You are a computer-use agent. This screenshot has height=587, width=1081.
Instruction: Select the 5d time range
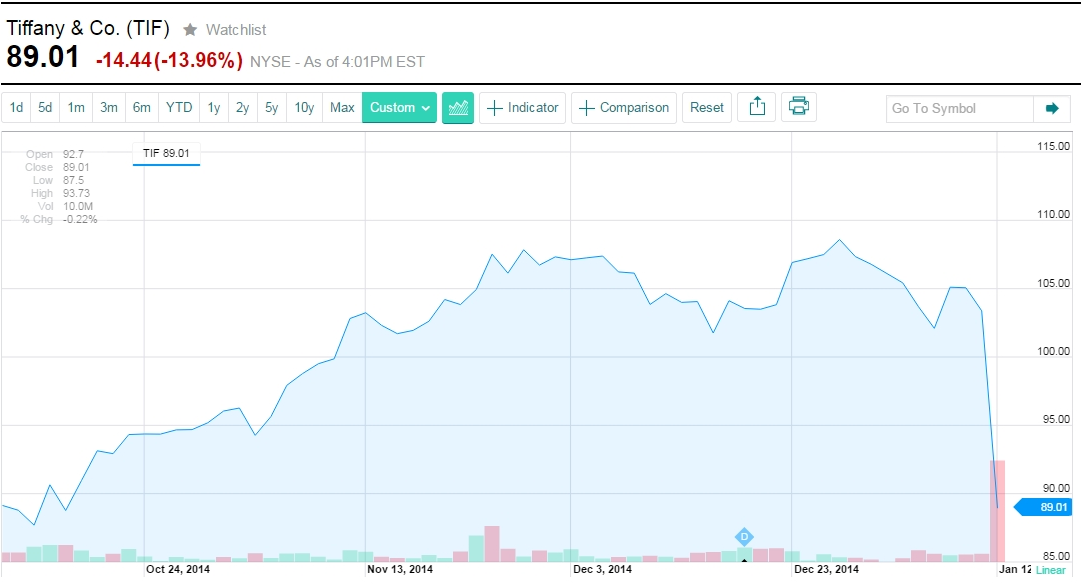(45, 108)
